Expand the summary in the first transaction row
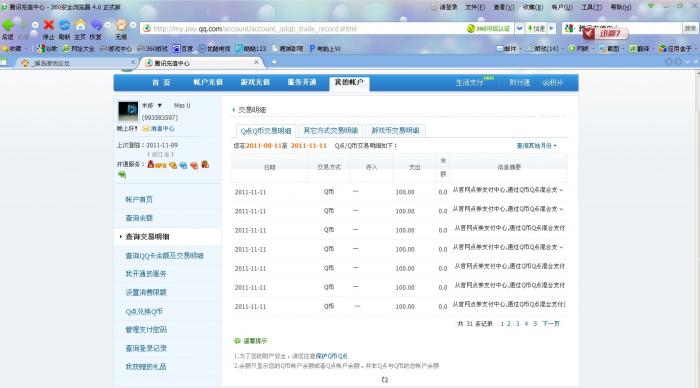Viewport: 700px width, 388px height. 561,190
